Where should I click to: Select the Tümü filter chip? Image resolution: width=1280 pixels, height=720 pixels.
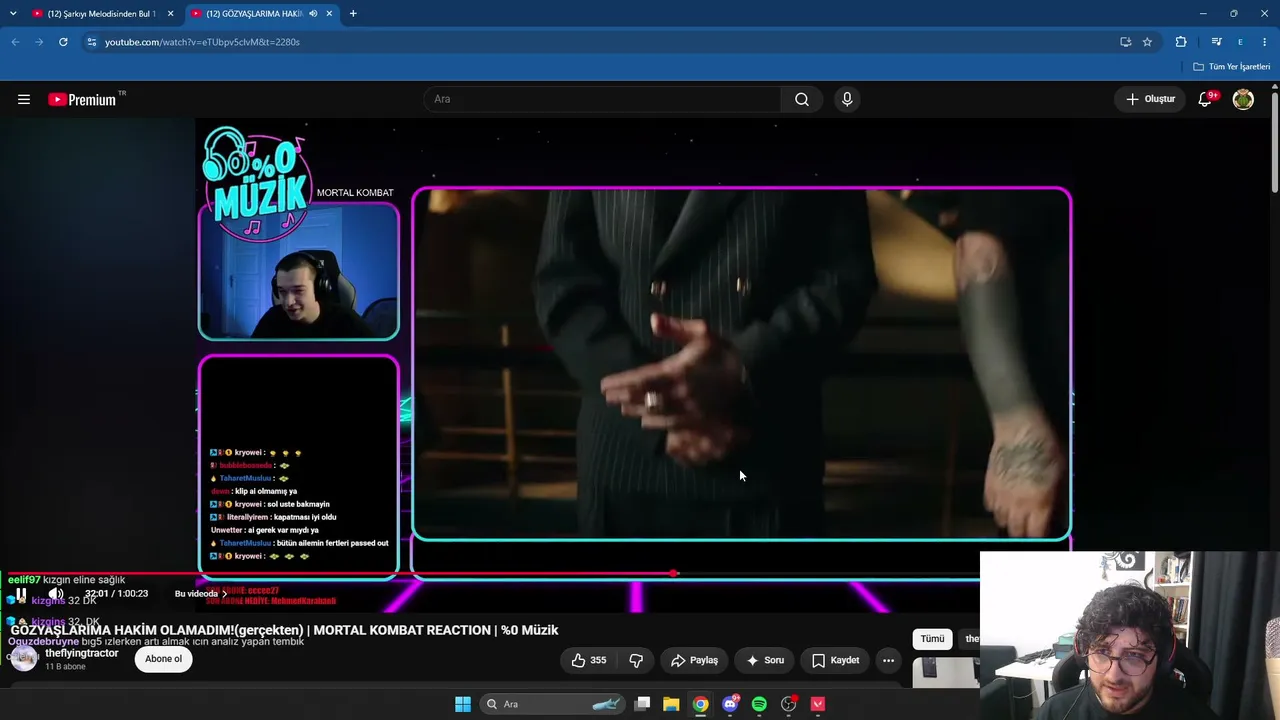[932, 639]
